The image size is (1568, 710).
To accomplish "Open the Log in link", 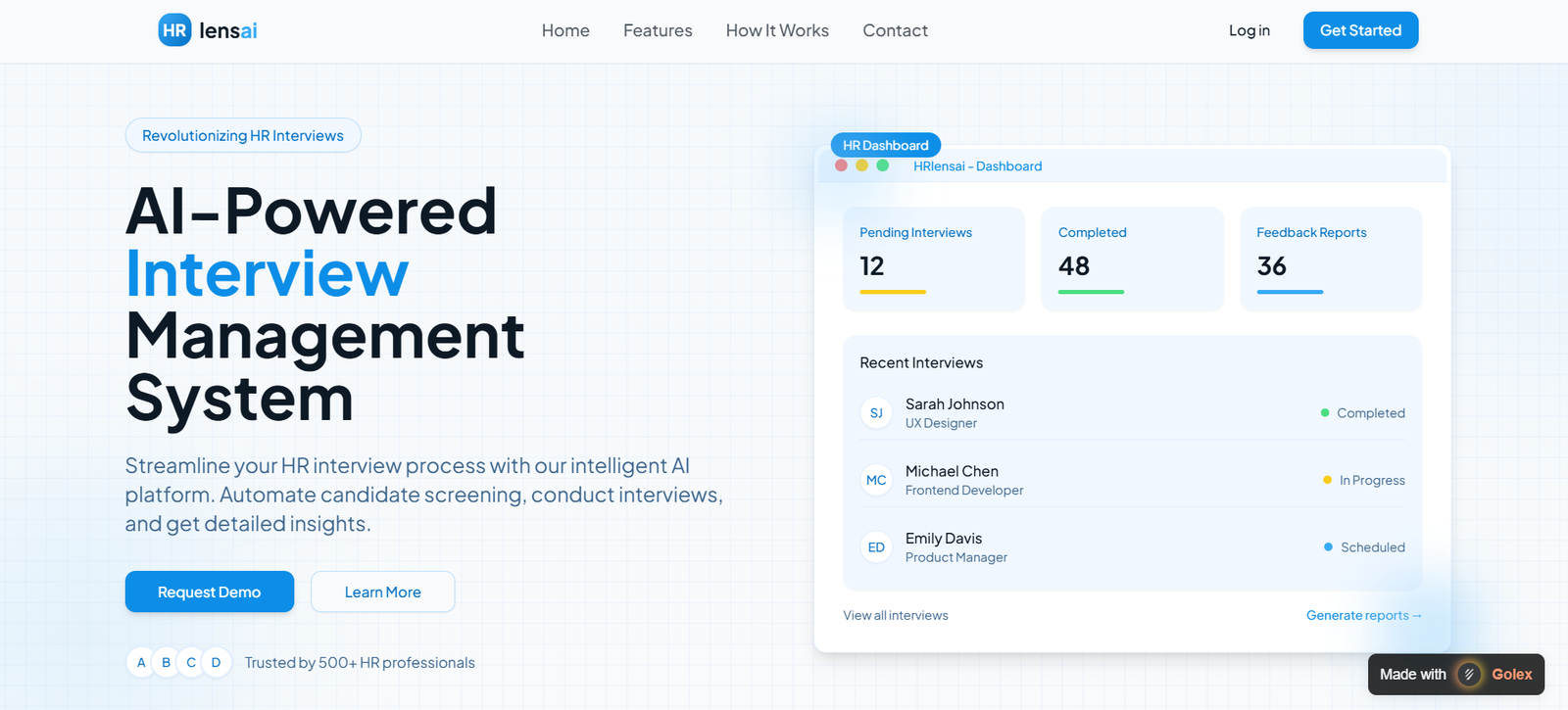I will tap(1249, 30).
